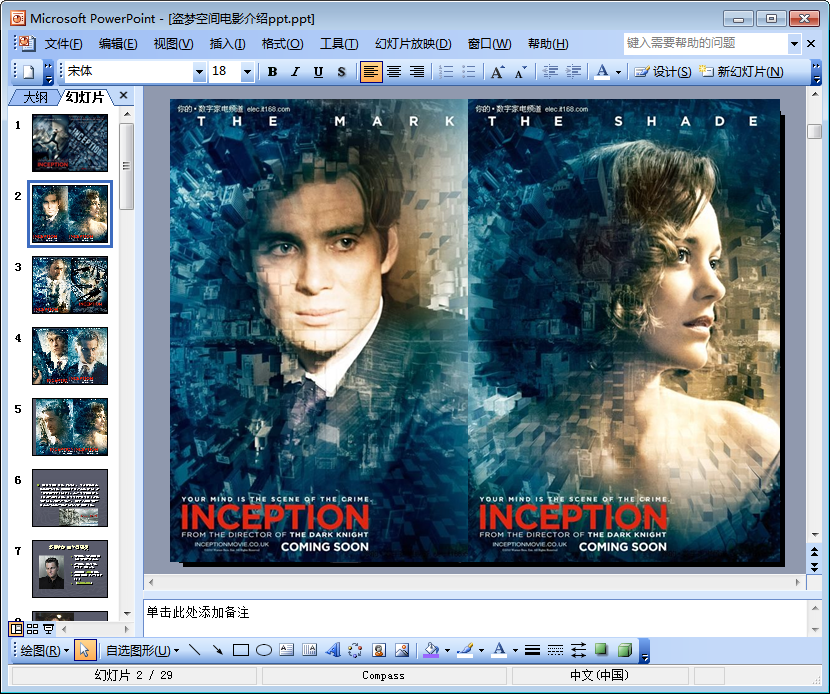
Task: Open the 编辑(E) menu
Action: click(118, 43)
